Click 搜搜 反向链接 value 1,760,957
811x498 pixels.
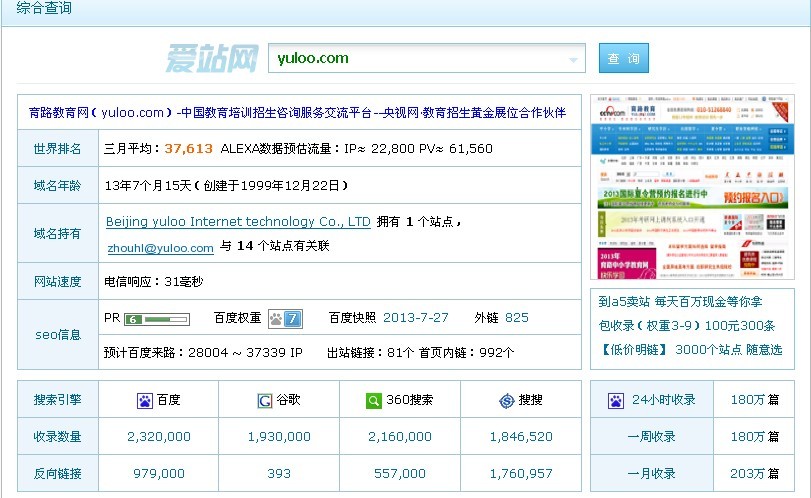coord(521,473)
